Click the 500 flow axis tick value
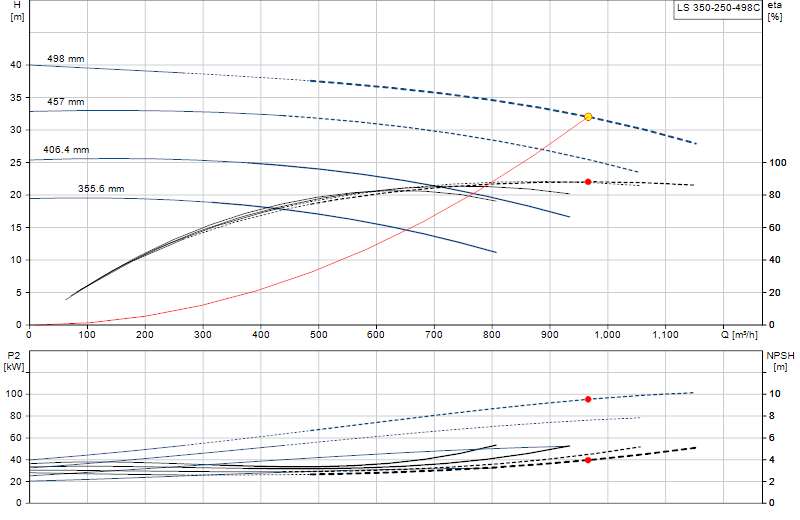Screen dimensions: 800x520 point(318,335)
